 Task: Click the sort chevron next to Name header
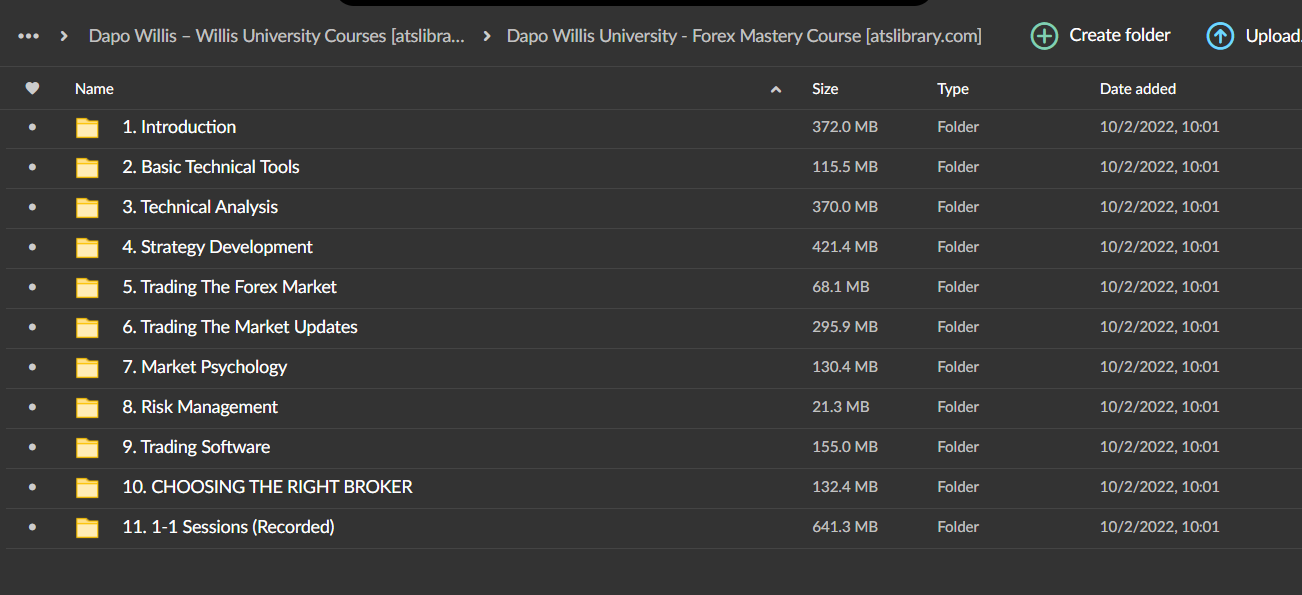(x=776, y=89)
